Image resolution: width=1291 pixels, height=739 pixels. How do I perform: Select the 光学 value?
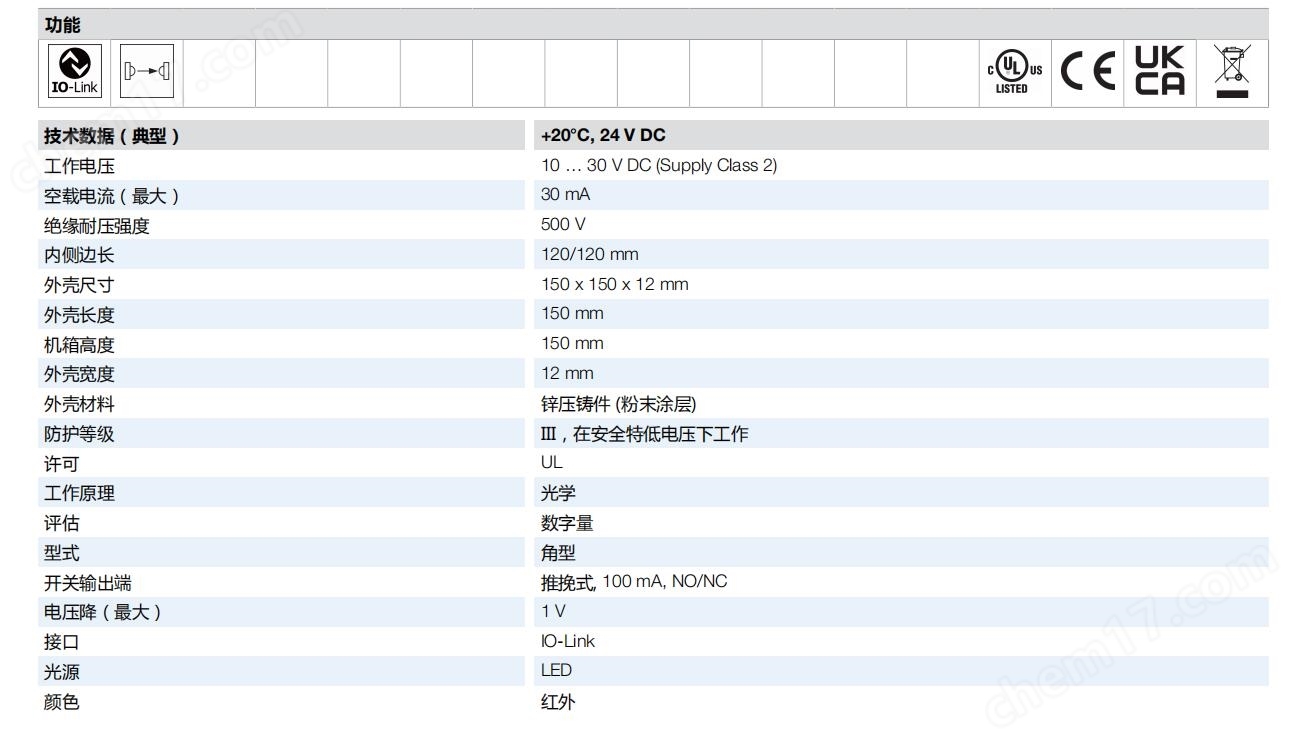coord(558,493)
